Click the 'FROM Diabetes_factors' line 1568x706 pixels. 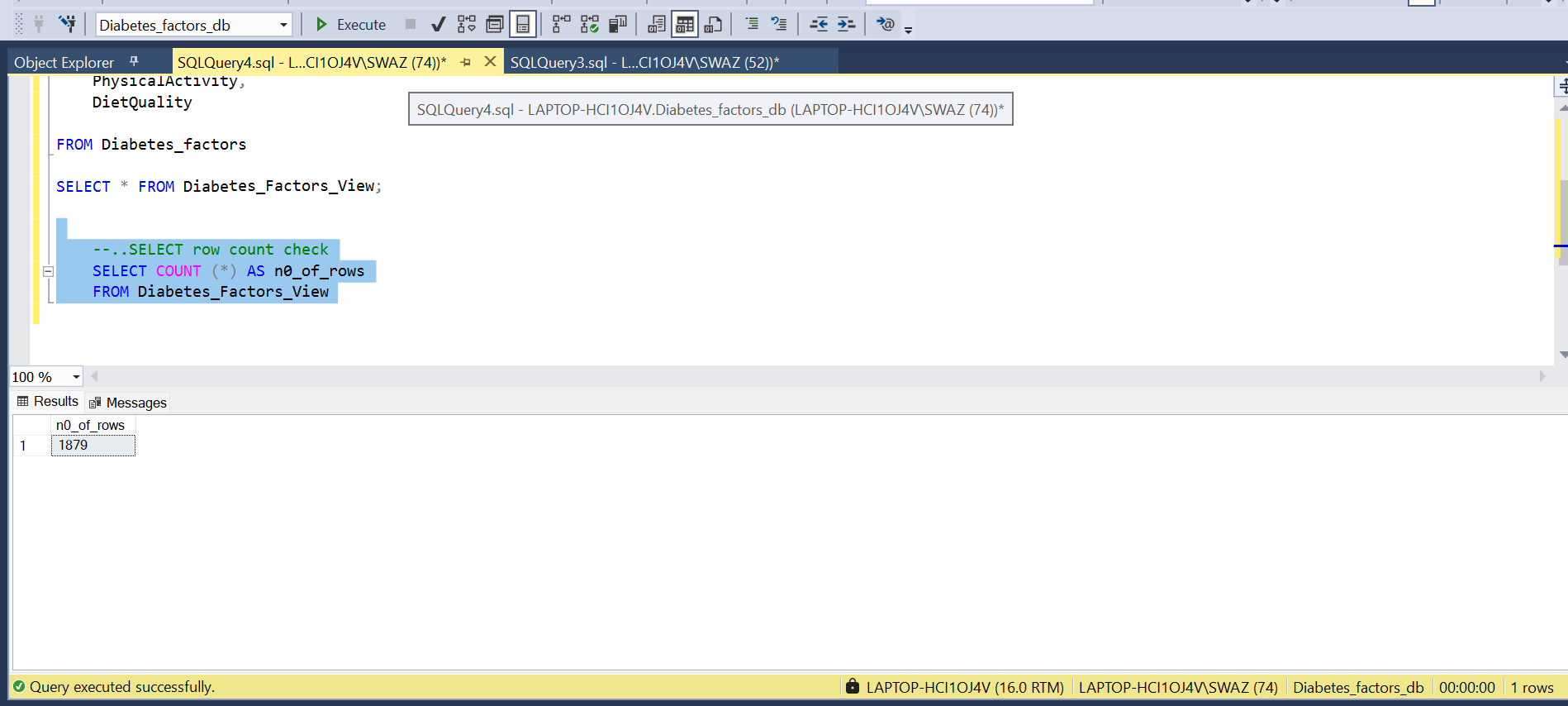click(x=151, y=145)
